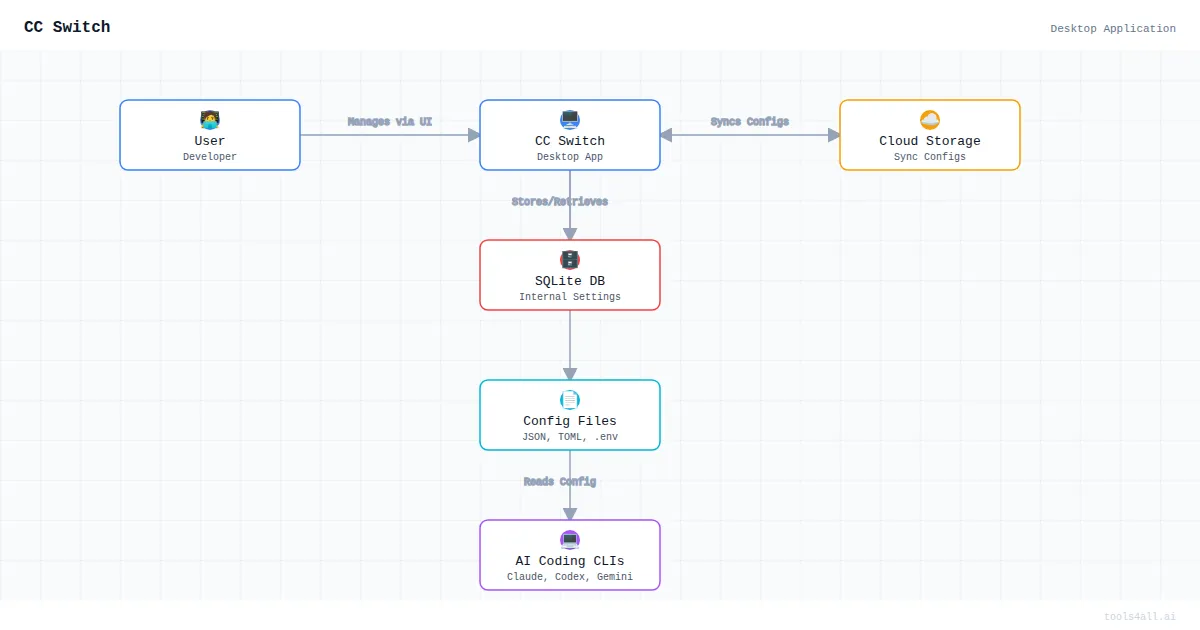Click the User developer icon
Screen dimensions: 1200x630
pos(210,120)
